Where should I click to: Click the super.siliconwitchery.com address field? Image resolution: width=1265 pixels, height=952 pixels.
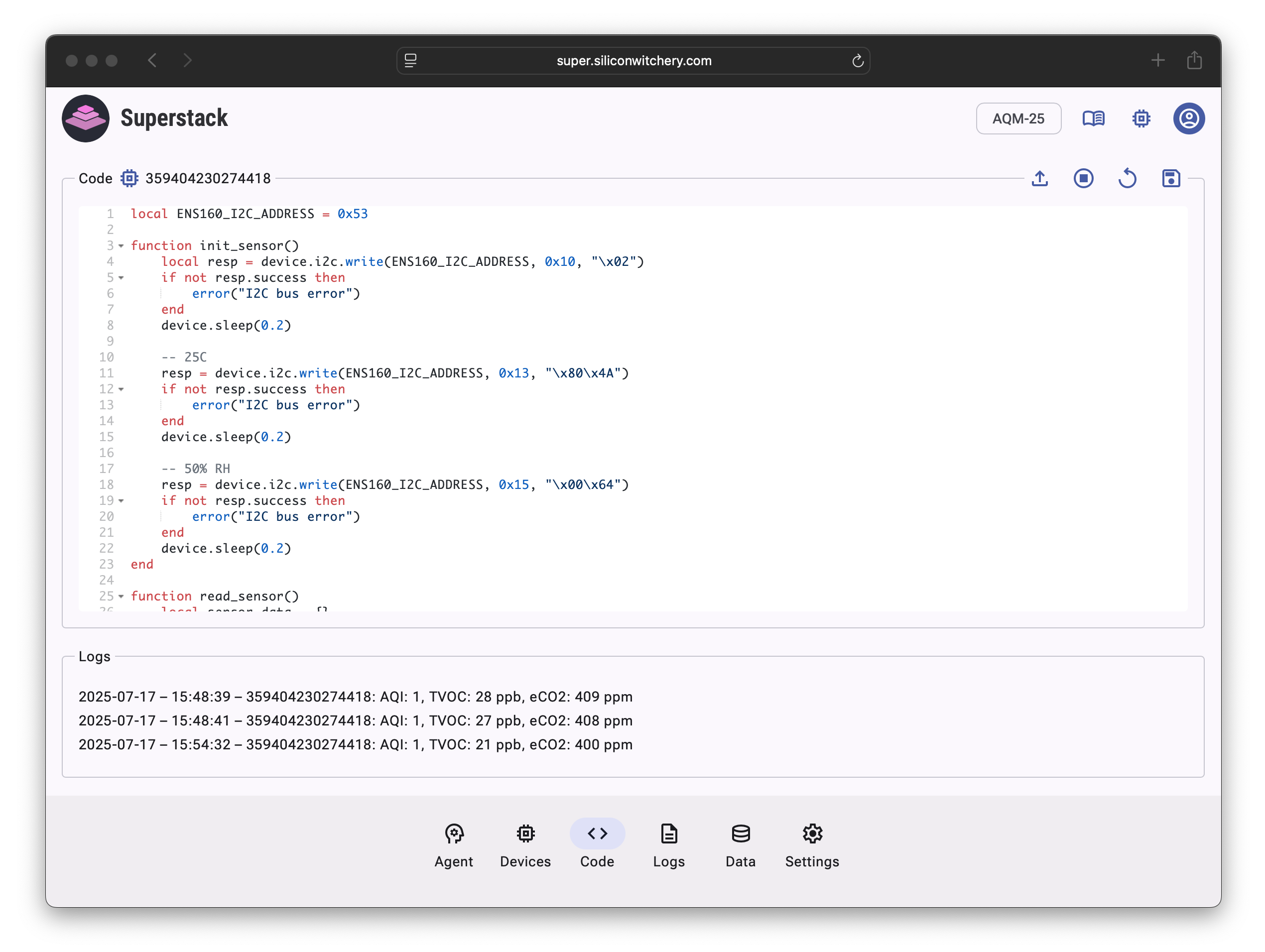click(x=633, y=61)
